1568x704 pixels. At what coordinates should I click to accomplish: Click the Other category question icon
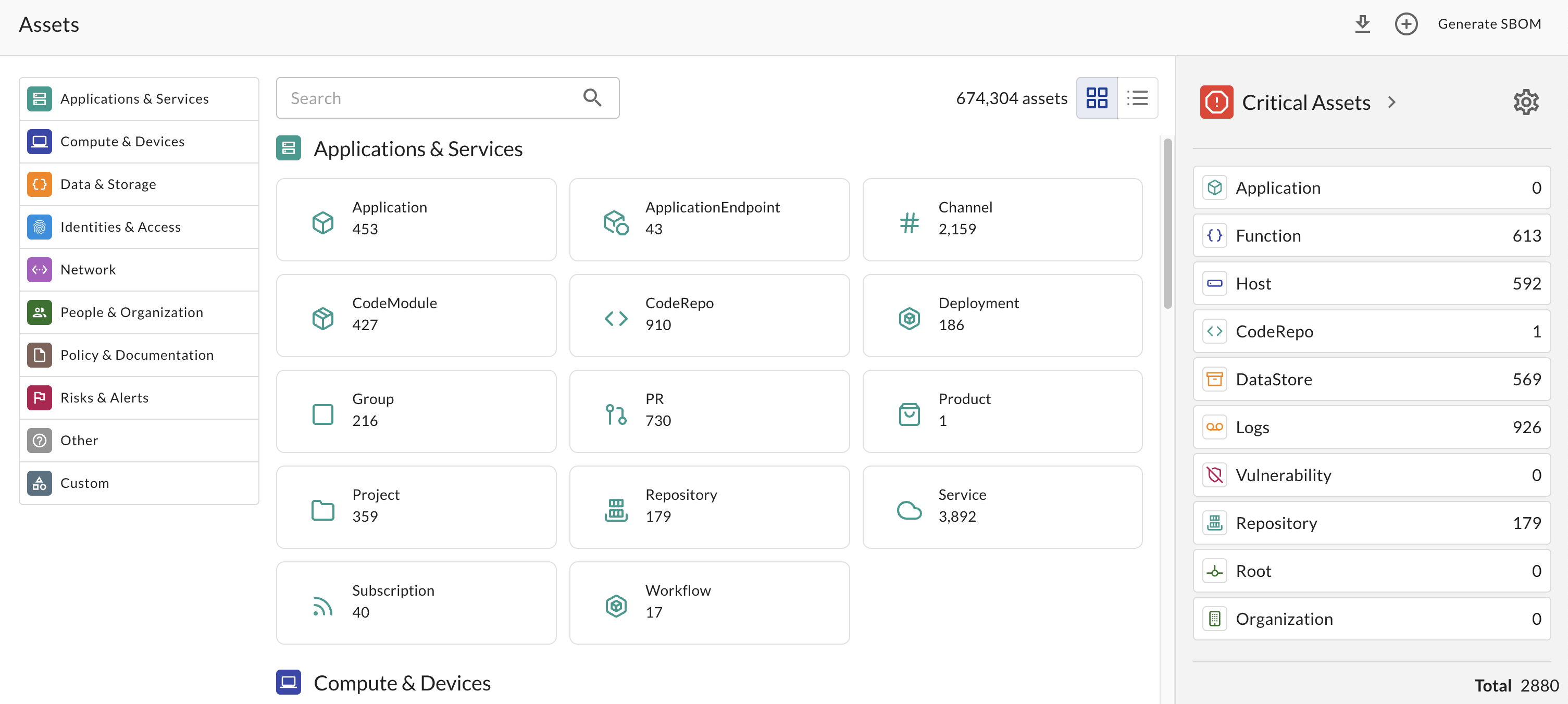tap(40, 440)
